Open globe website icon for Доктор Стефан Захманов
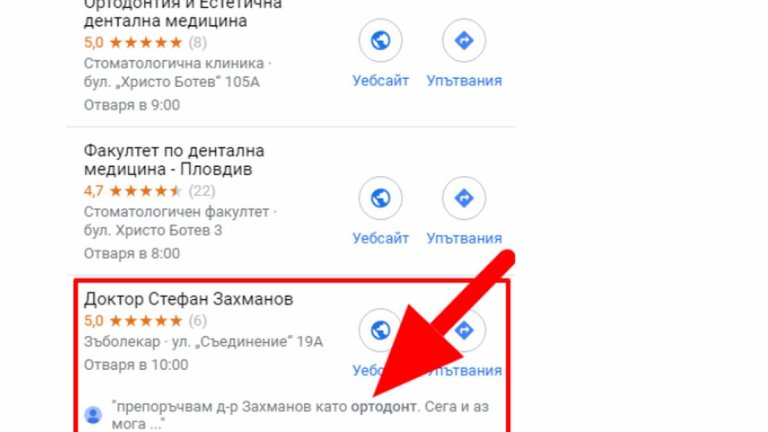This screenshot has height=432, width=768. point(380,330)
